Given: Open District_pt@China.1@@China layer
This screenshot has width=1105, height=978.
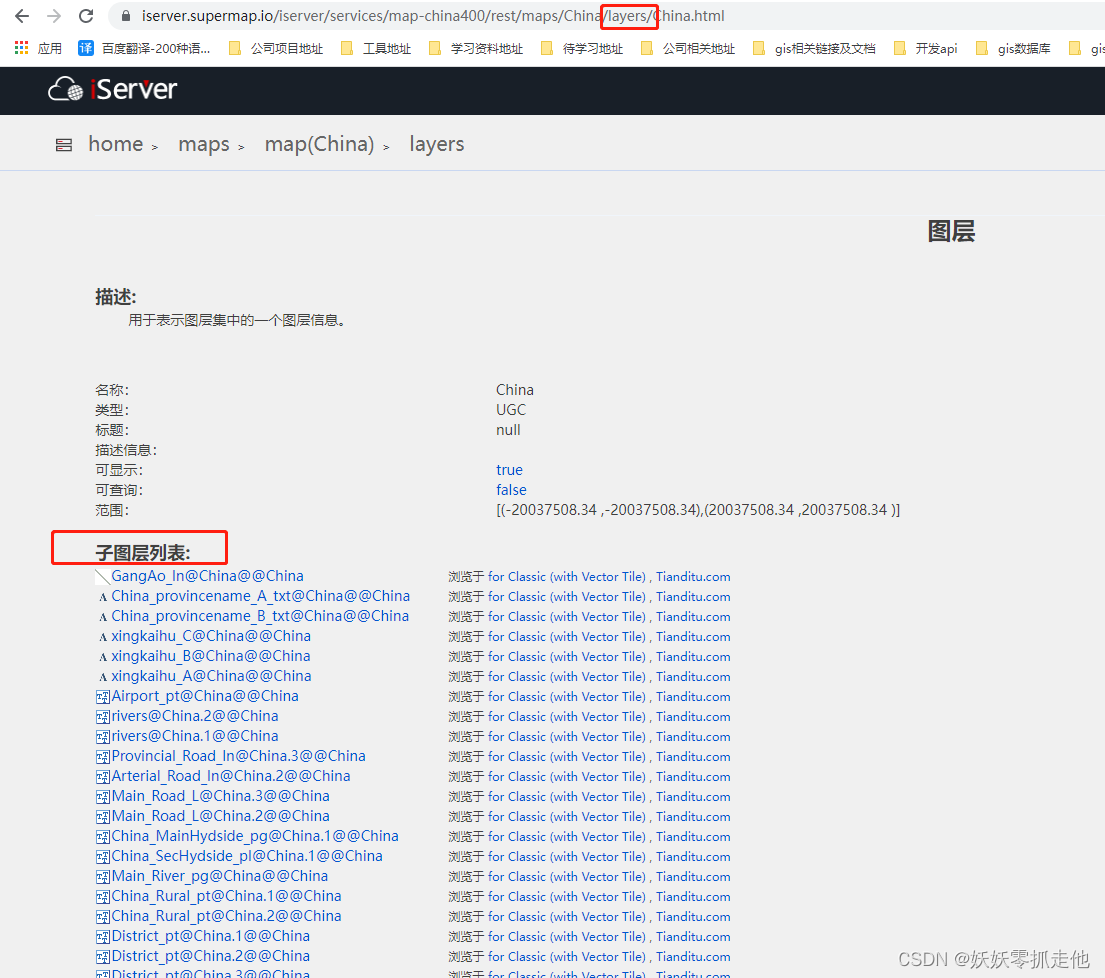Looking at the screenshot, I should pyautogui.click(x=211, y=936).
